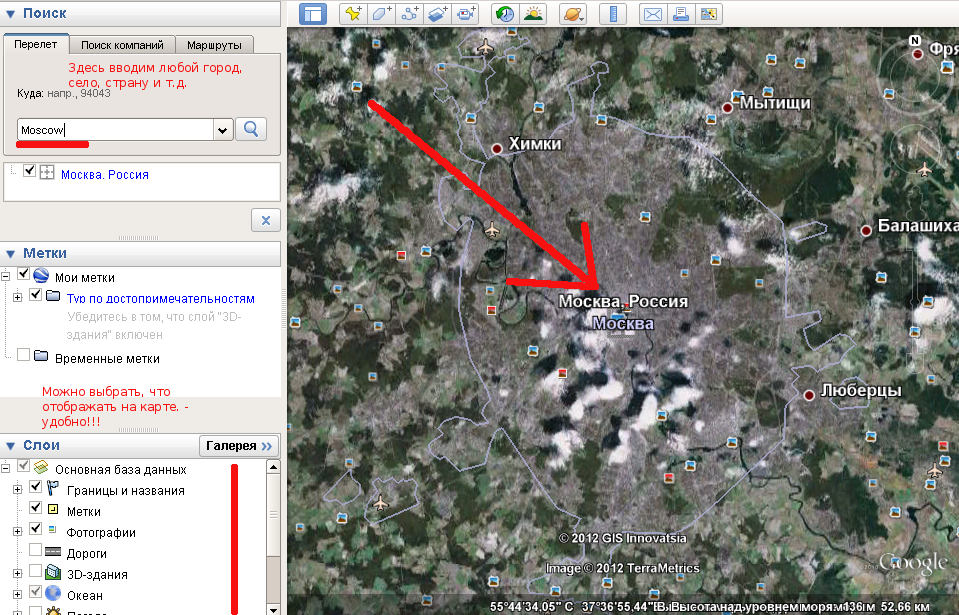This screenshot has width=959, height=615.
Task: Switch to the Поиск компаний tab
Action: coord(122,45)
